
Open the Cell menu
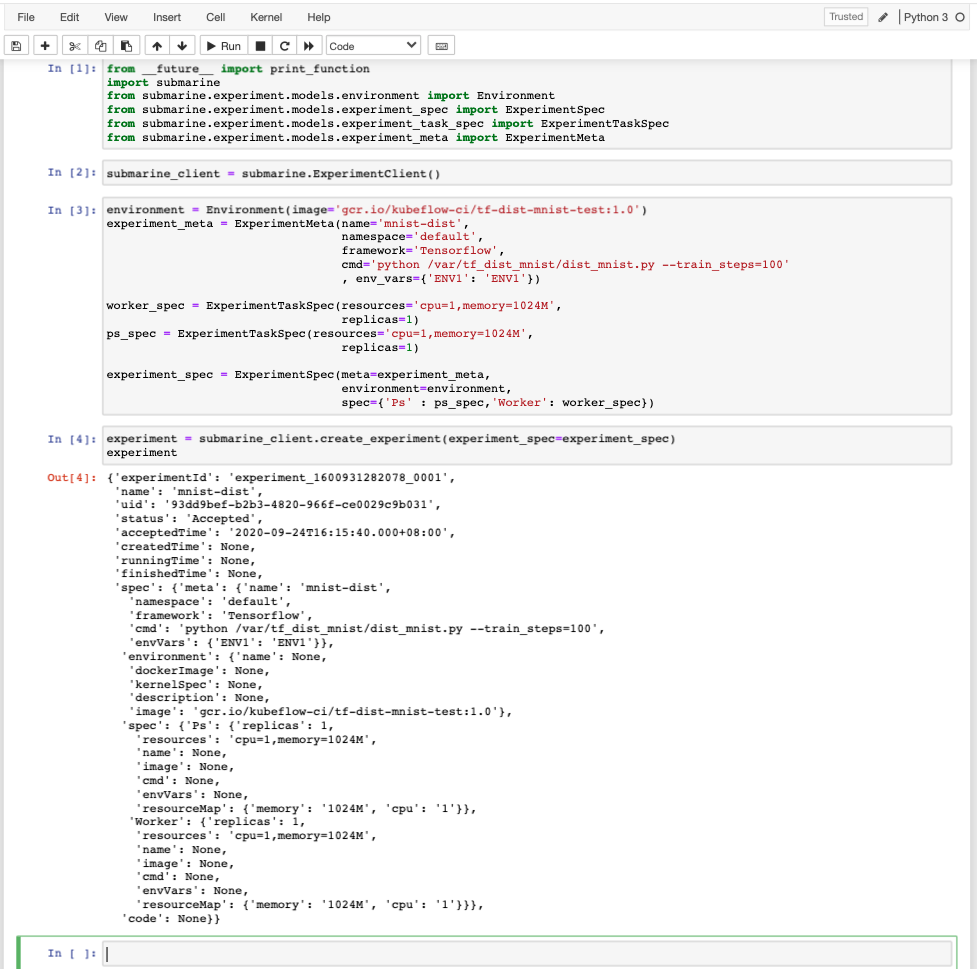[216, 17]
